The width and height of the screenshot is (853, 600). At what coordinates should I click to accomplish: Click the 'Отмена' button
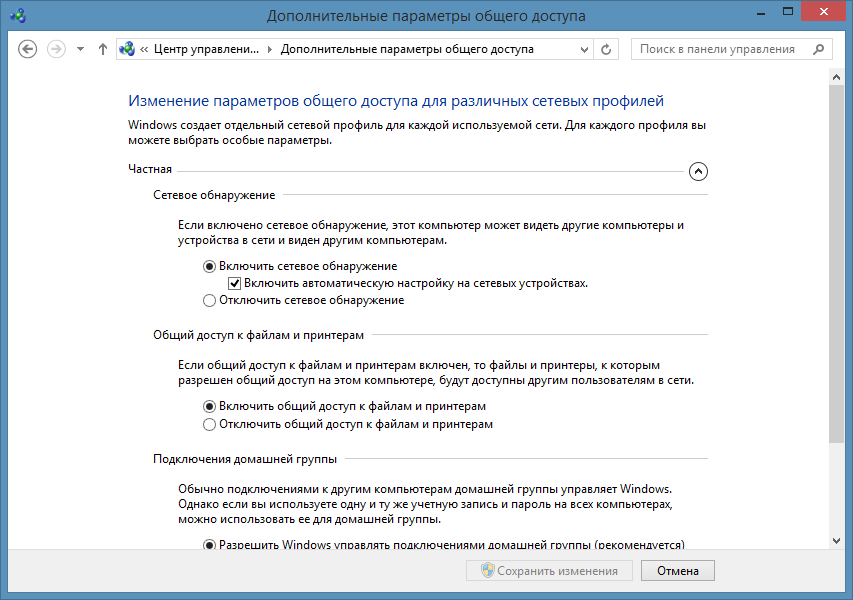click(678, 571)
